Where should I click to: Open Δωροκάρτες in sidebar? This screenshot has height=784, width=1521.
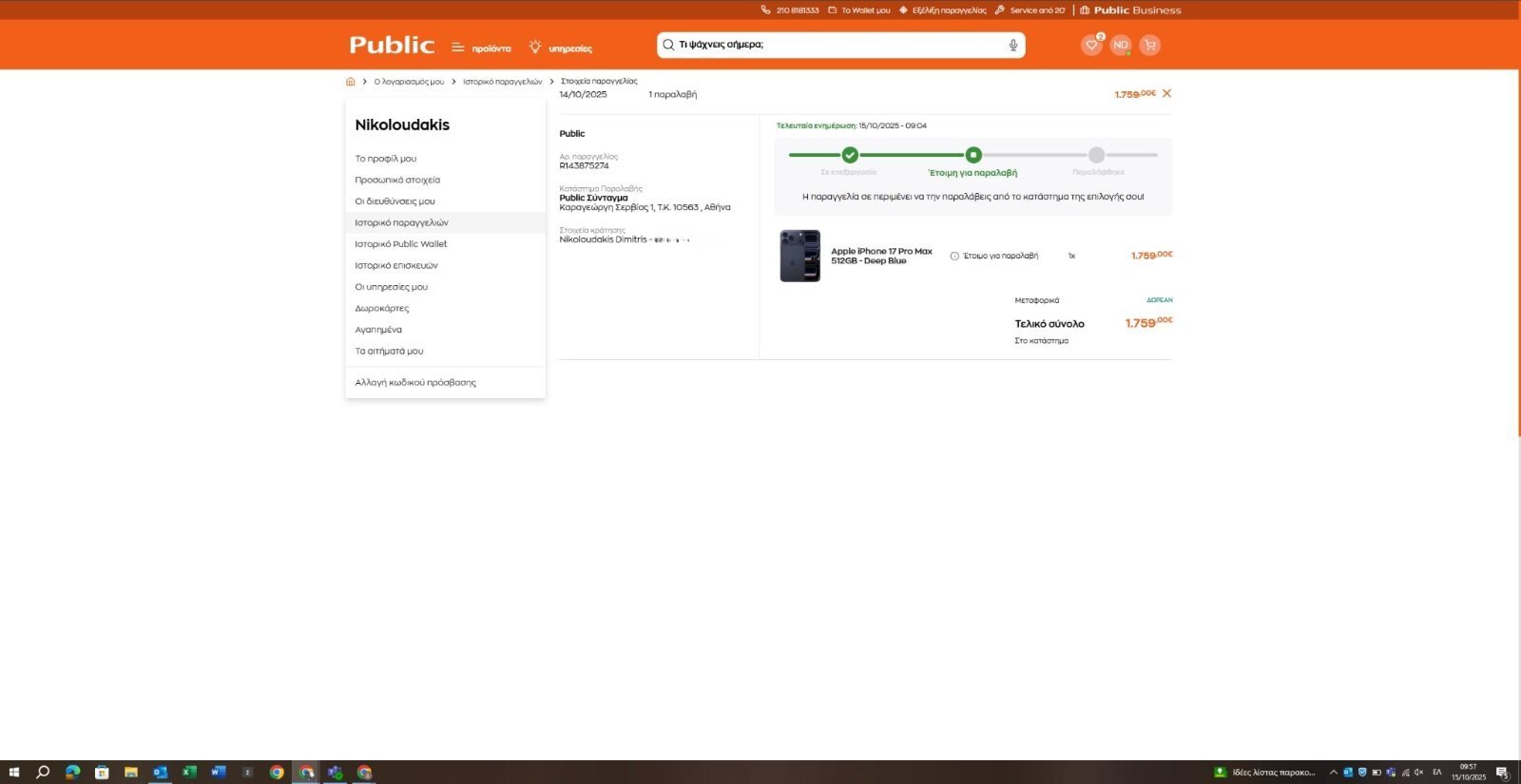point(381,308)
